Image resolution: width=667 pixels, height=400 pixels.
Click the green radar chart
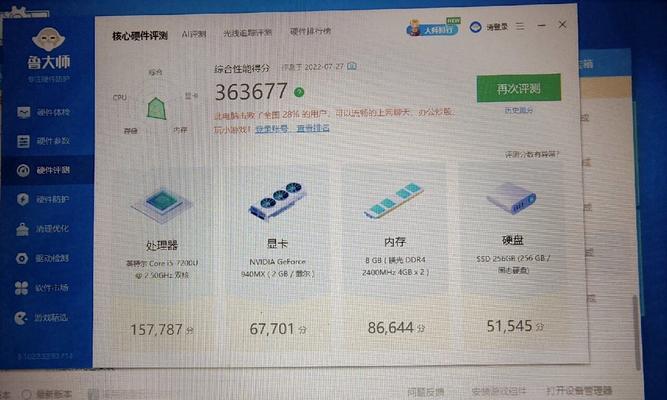pyautogui.click(x=156, y=109)
